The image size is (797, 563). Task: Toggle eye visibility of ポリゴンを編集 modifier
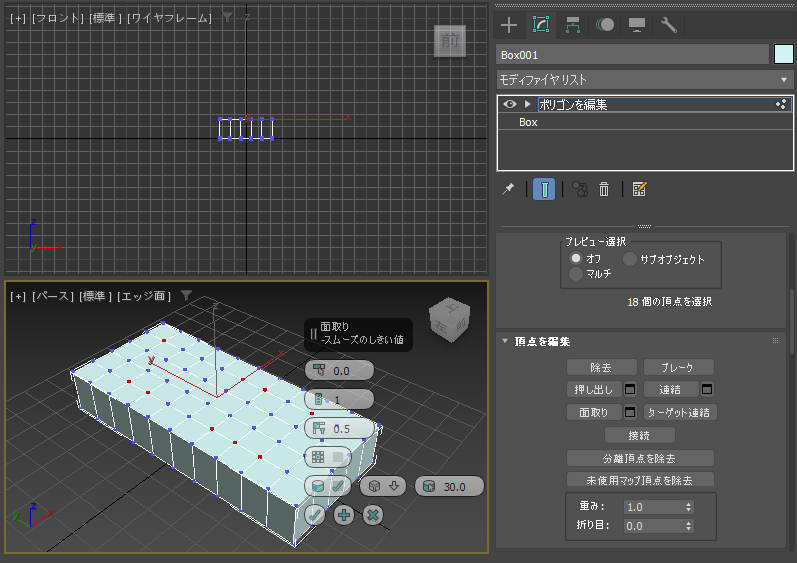[x=510, y=104]
